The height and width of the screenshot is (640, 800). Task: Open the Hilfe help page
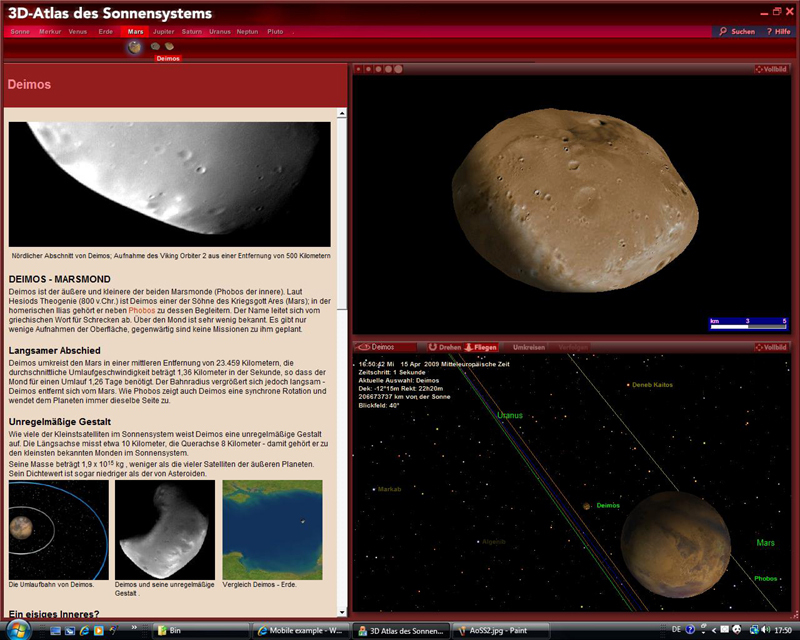pos(779,32)
